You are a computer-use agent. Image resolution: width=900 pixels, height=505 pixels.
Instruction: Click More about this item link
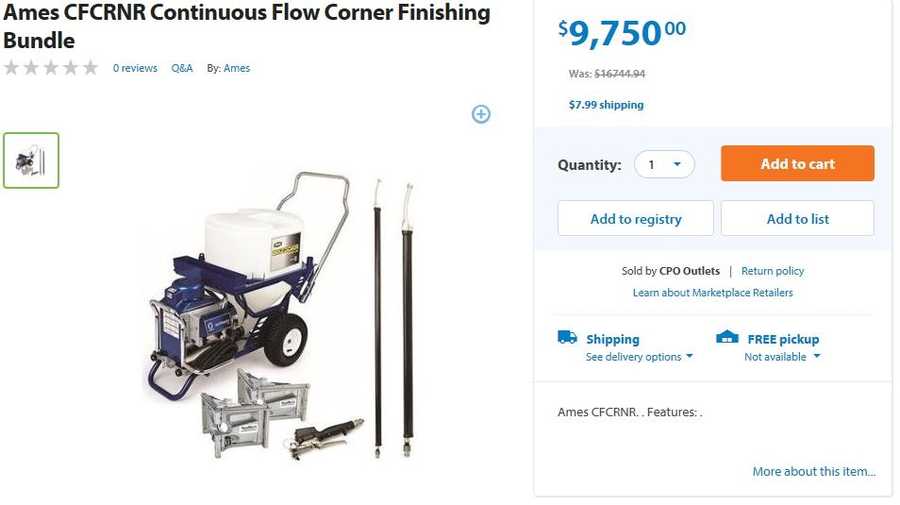[x=814, y=472]
